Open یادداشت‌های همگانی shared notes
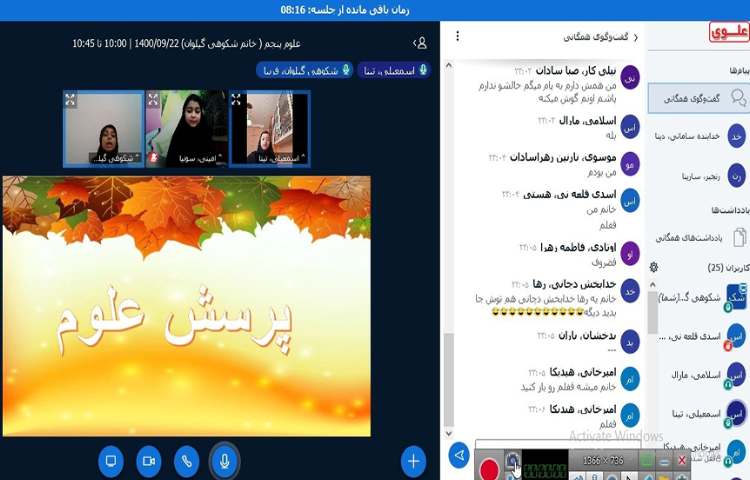Screen dimensions: 750x480 pyautogui.click(x=699, y=237)
